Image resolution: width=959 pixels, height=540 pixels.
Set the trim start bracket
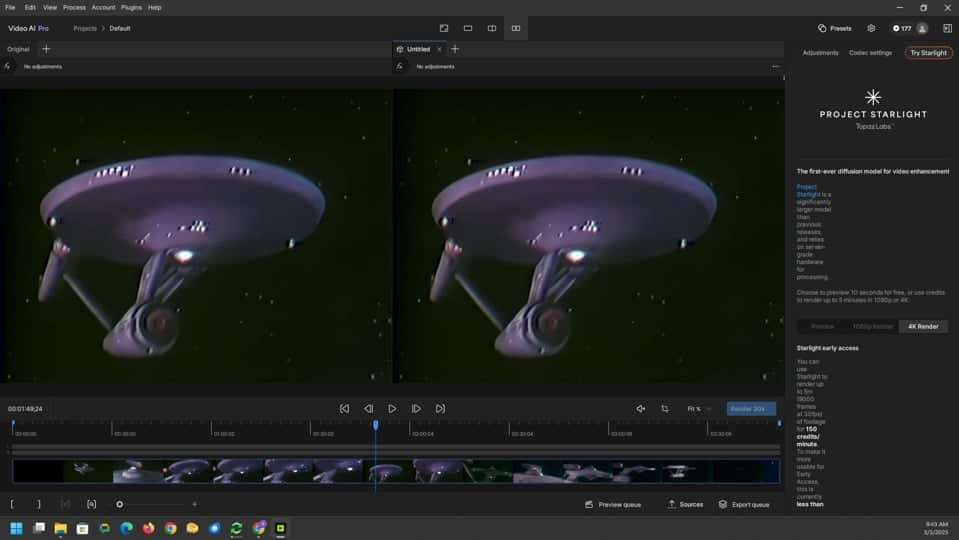click(12, 504)
